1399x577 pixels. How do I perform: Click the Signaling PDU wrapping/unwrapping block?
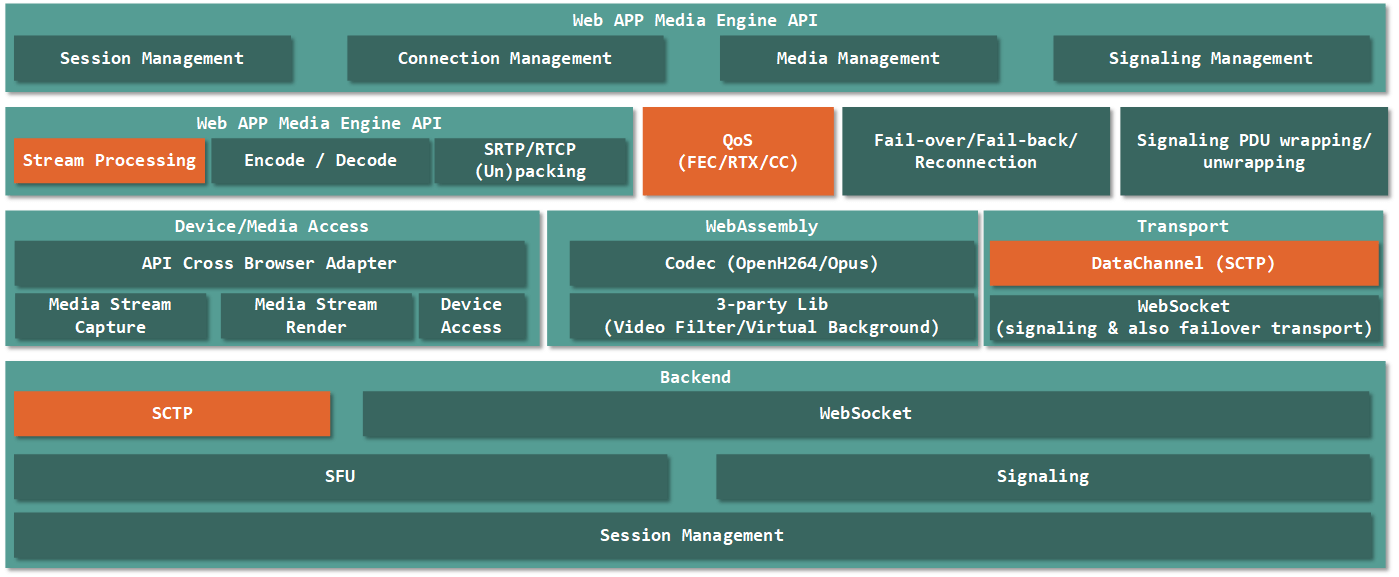(x=1253, y=151)
